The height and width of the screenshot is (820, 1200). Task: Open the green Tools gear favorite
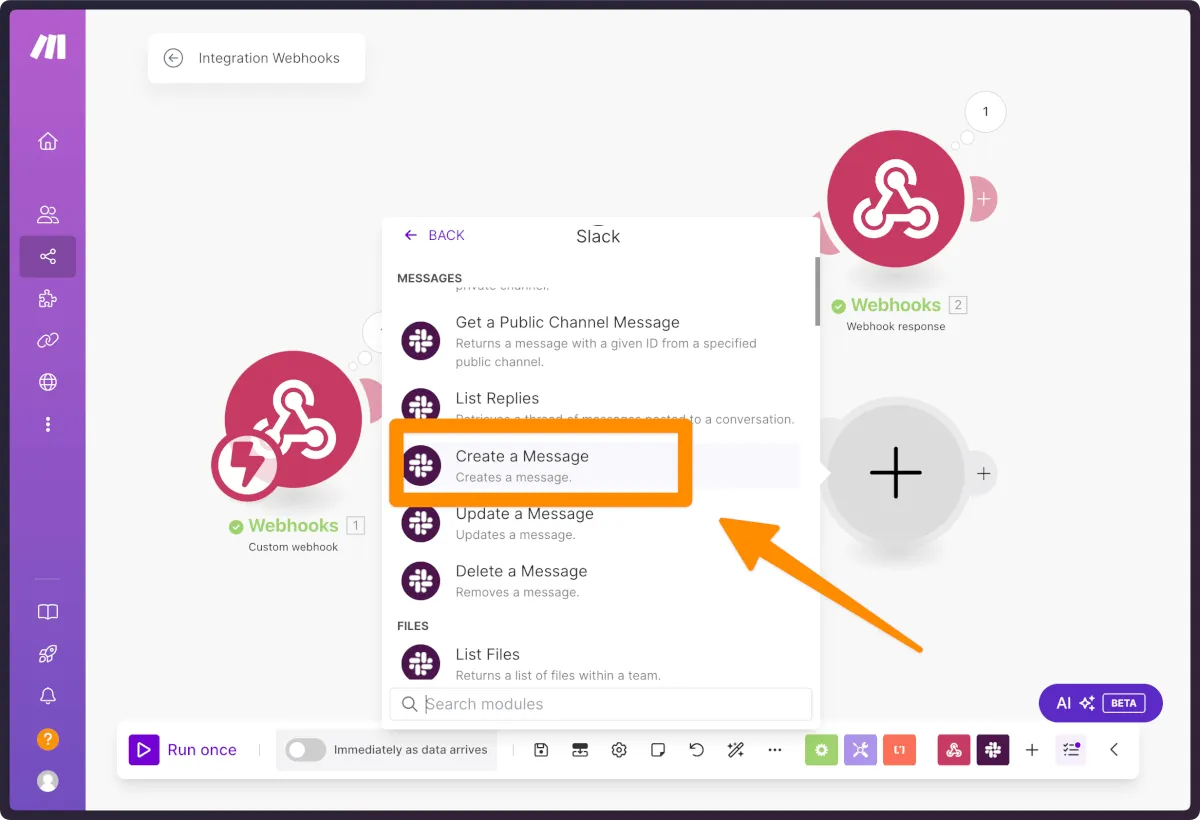(821, 750)
